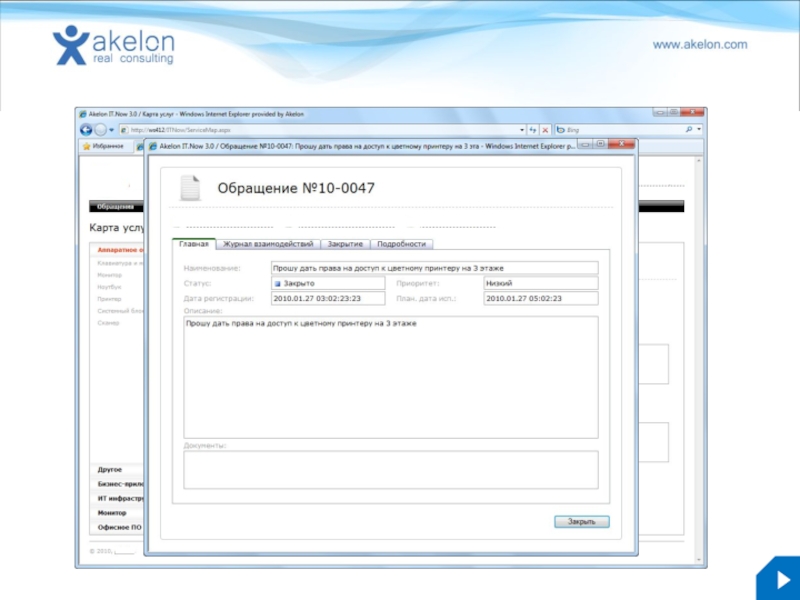Click the Статус field showing Закрыто
The image size is (800, 600).
tap(328, 283)
